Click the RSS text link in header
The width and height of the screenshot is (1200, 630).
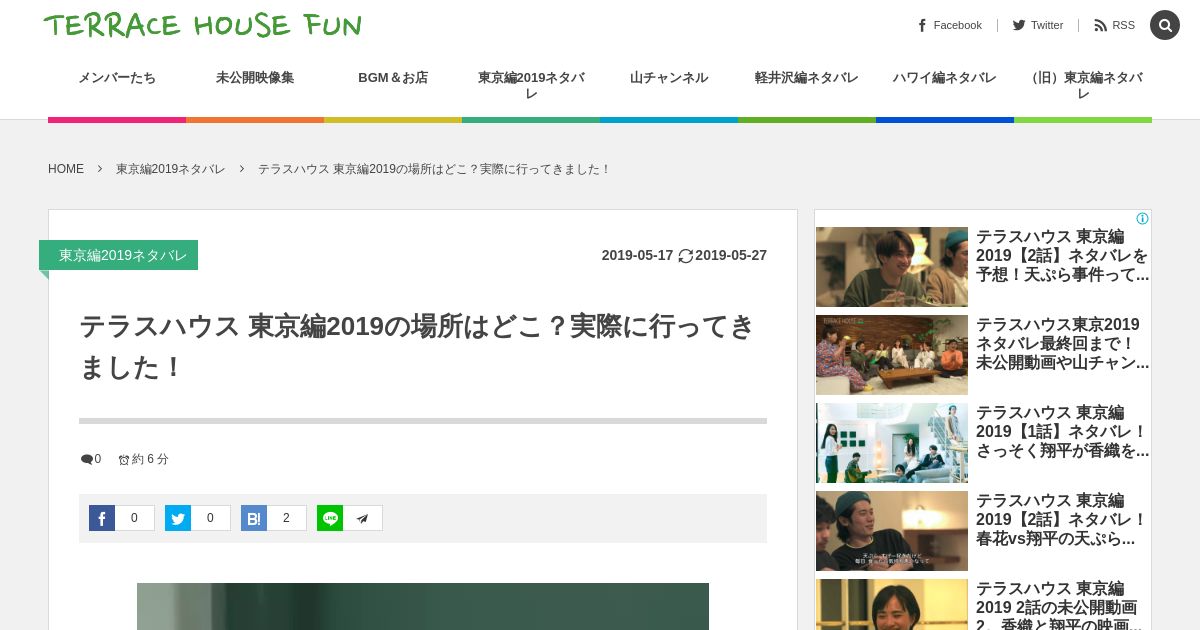pos(1123,25)
